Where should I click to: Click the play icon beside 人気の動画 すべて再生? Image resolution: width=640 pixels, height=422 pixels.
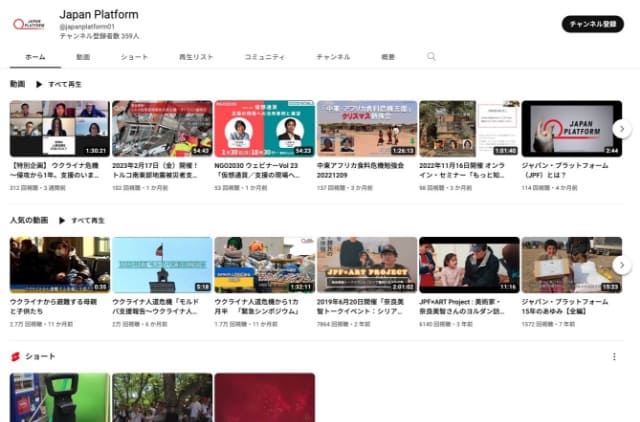click(x=62, y=220)
